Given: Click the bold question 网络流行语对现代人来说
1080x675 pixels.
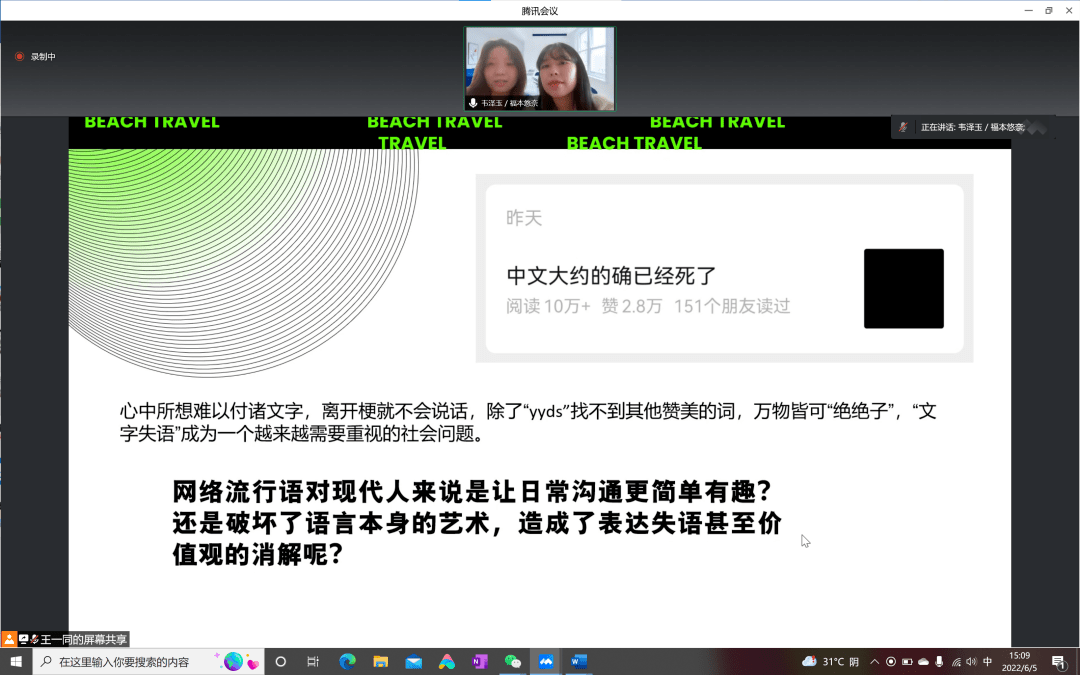Looking at the screenshot, I should click(x=477, y=523).
